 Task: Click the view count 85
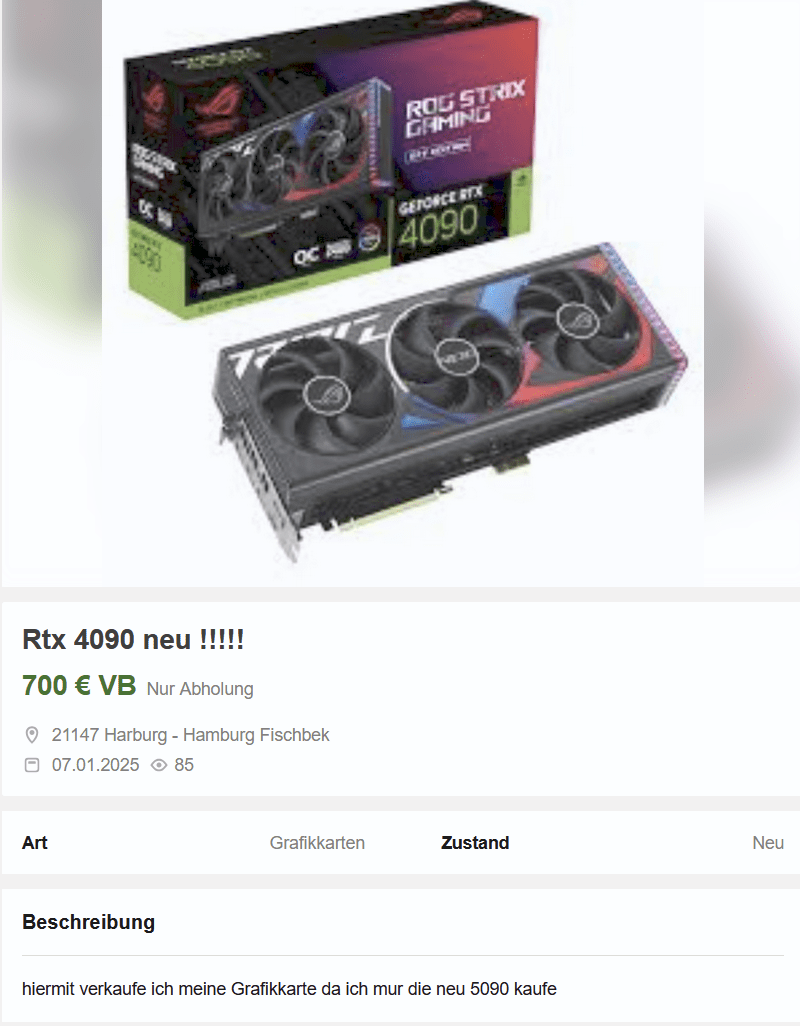click(x=184, y=765)
